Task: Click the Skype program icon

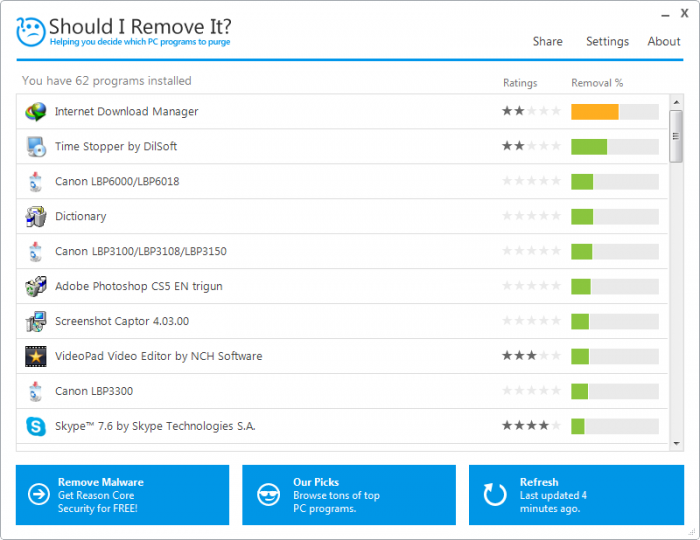Action: click(36, 426)
